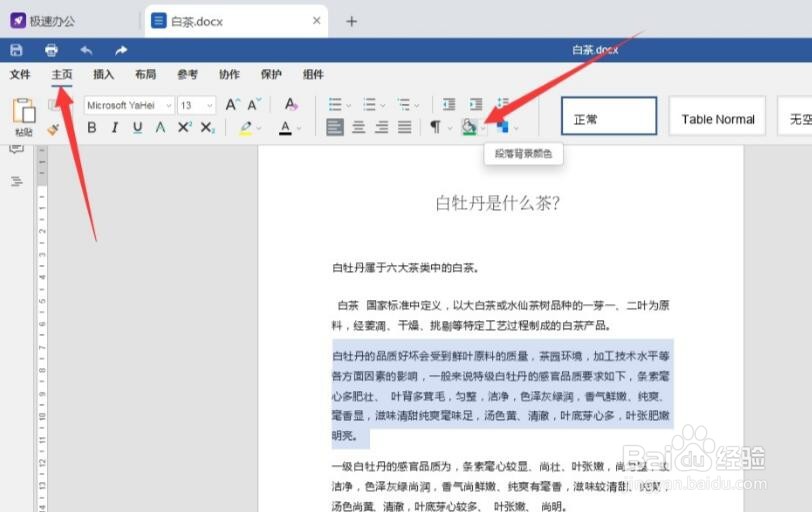The image size is (812, 512).
Task: Open the navigation outline in sidebar
Action: tap(16, 181)
